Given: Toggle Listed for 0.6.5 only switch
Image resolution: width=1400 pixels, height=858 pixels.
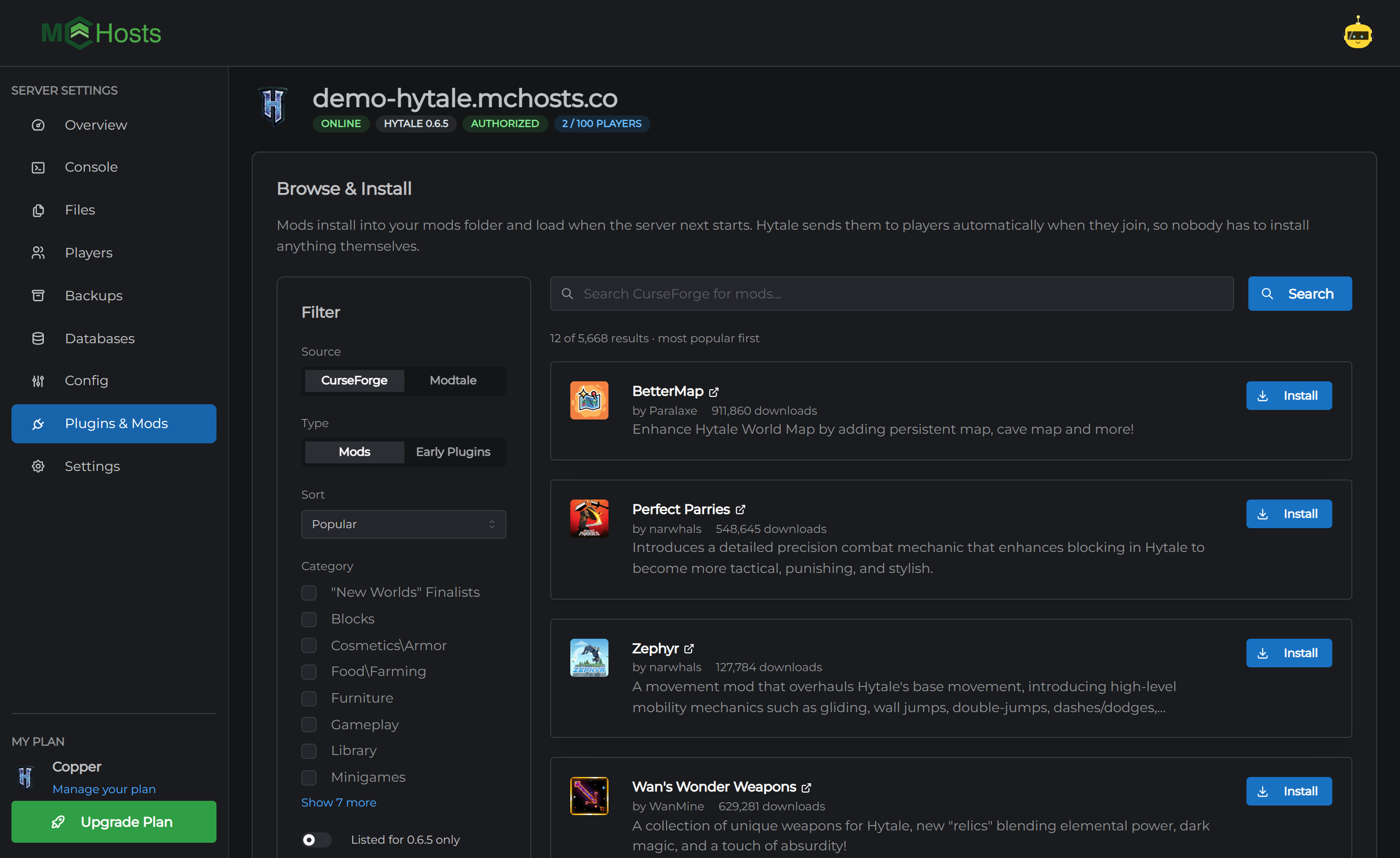Looking at the screenshot, I should [316, 839].
